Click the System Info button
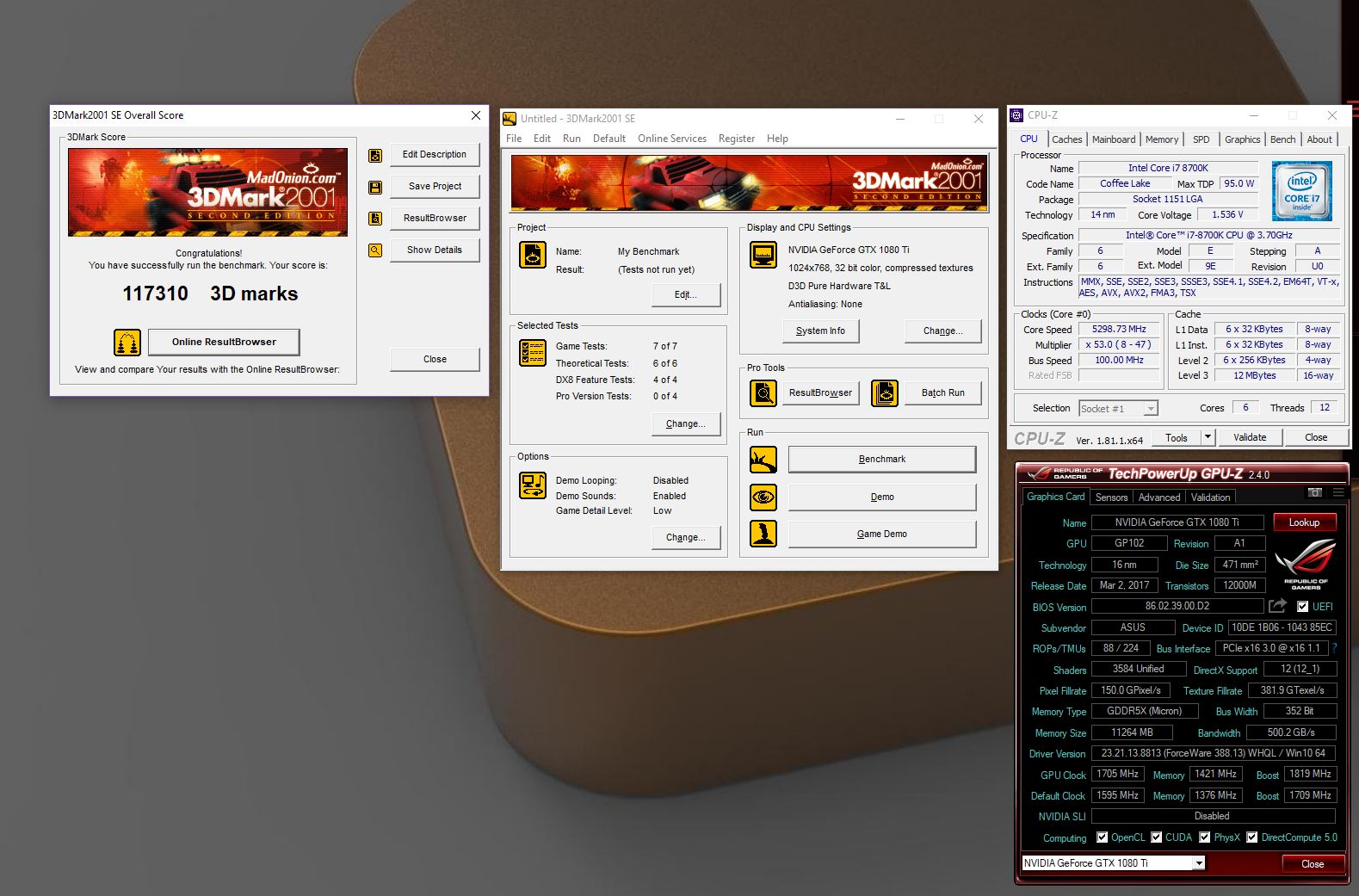Viewport: 1359px width, 896px height. [821, 331]
